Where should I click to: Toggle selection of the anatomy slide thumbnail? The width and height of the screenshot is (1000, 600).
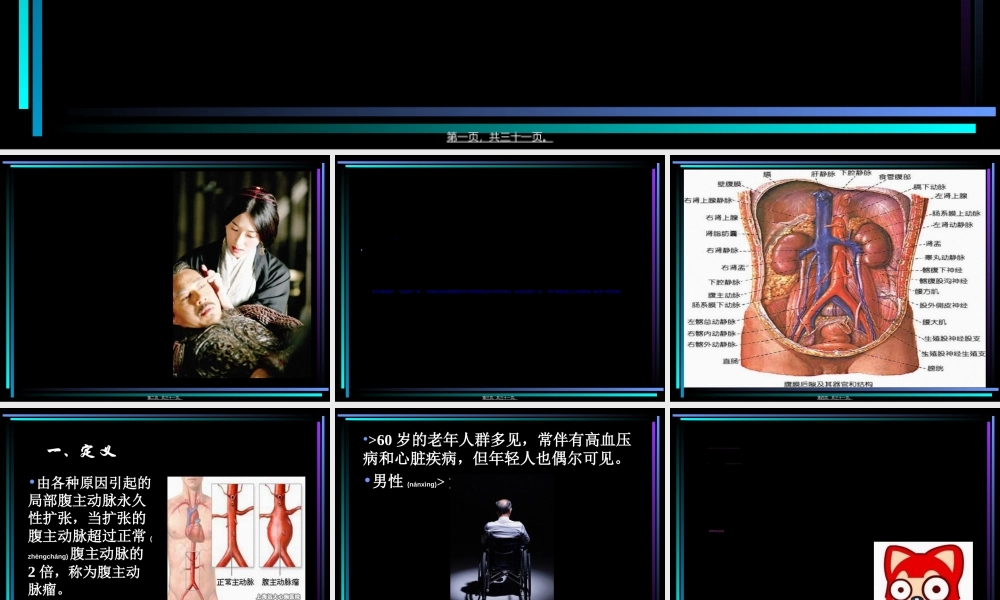835,275
